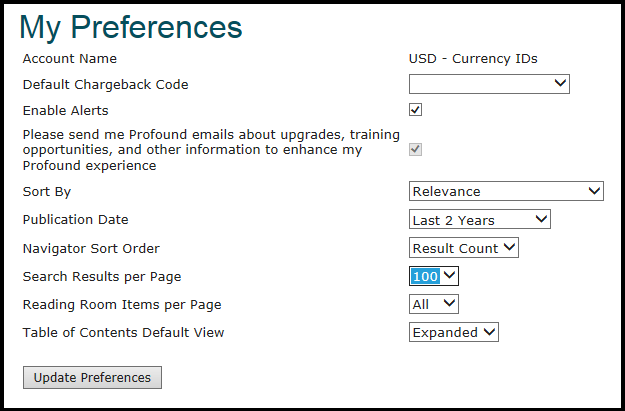Click the Table of Contents Default View label
Viewport: 625px width, 411px height.
click(x=124, y=333)
